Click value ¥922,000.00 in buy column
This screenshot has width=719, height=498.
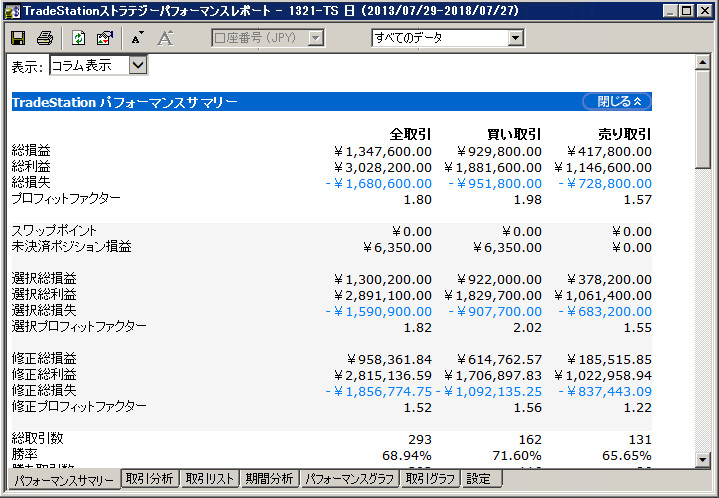coord(499,279)
